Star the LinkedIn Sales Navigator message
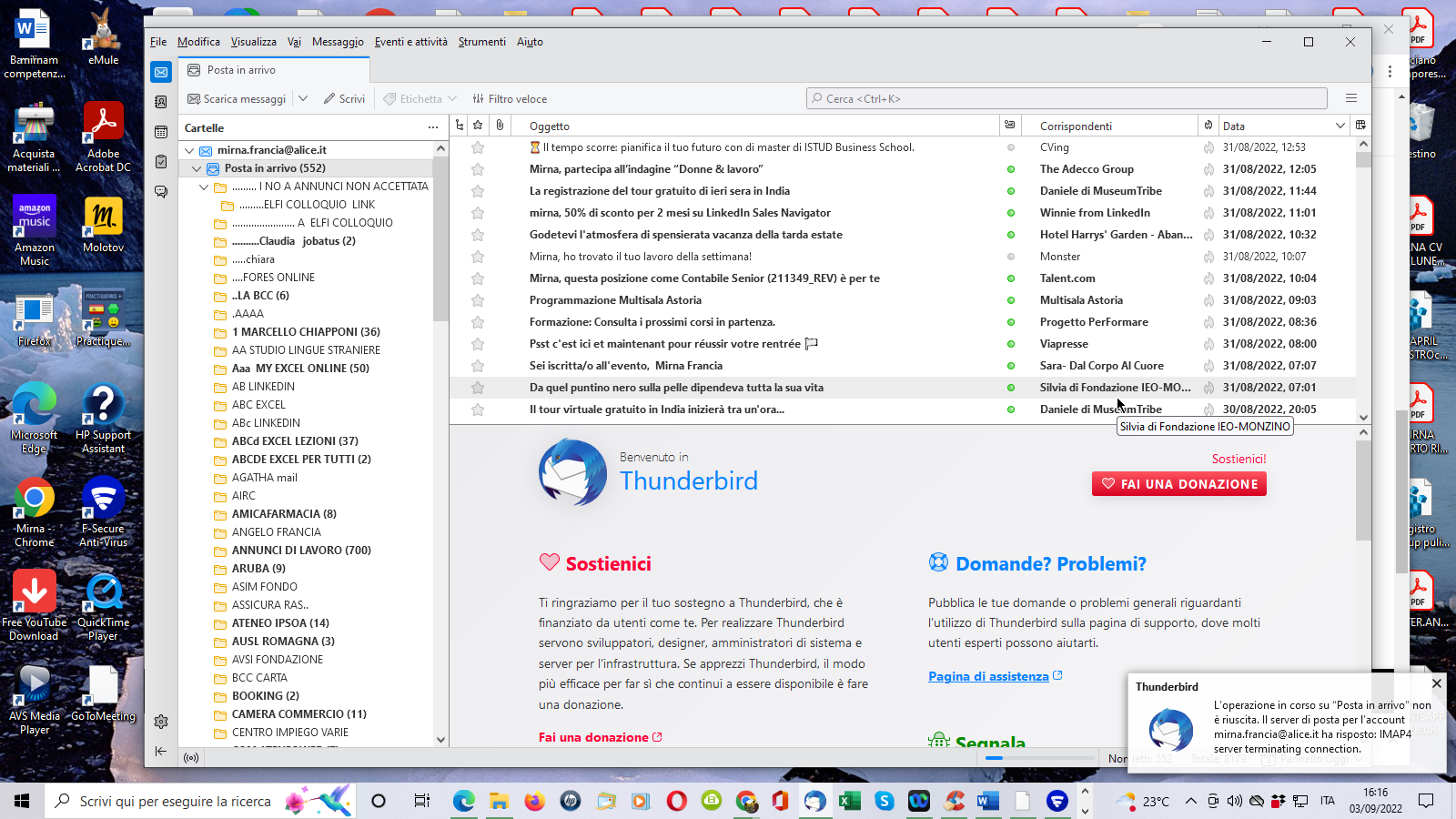This screenshot has width=1456, height=819. click(x=478, y=213)
